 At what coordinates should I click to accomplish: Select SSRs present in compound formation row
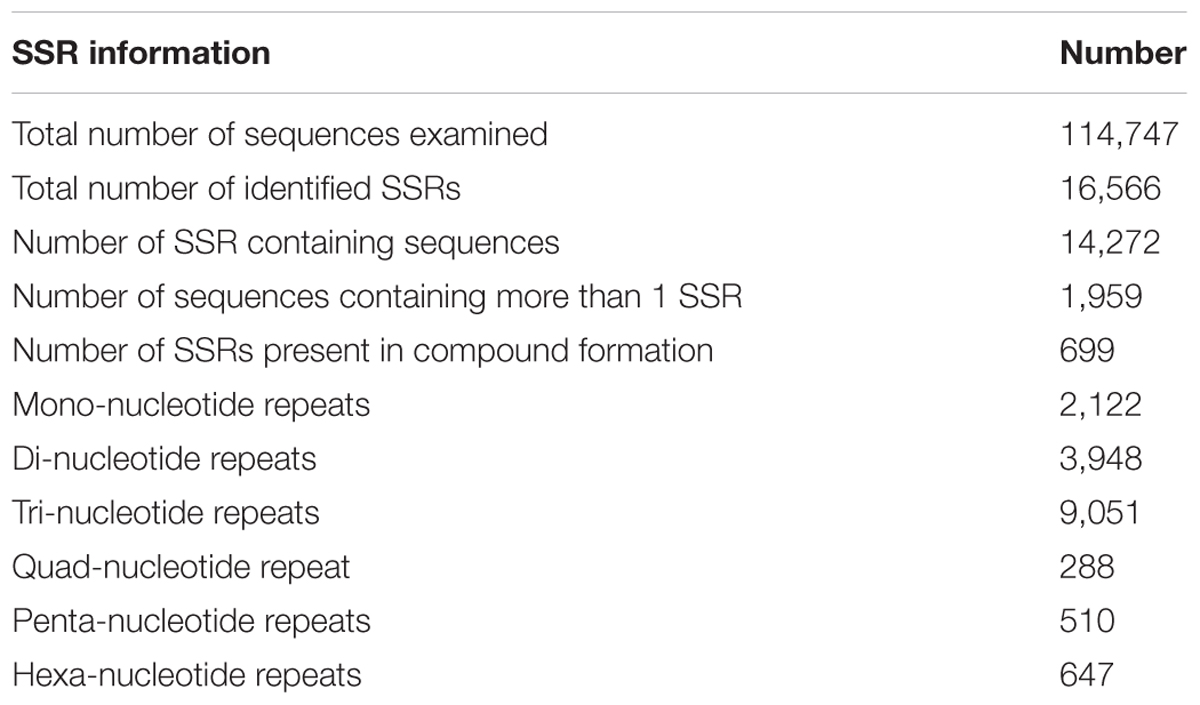pyautogui.click(x=600, y=350)
